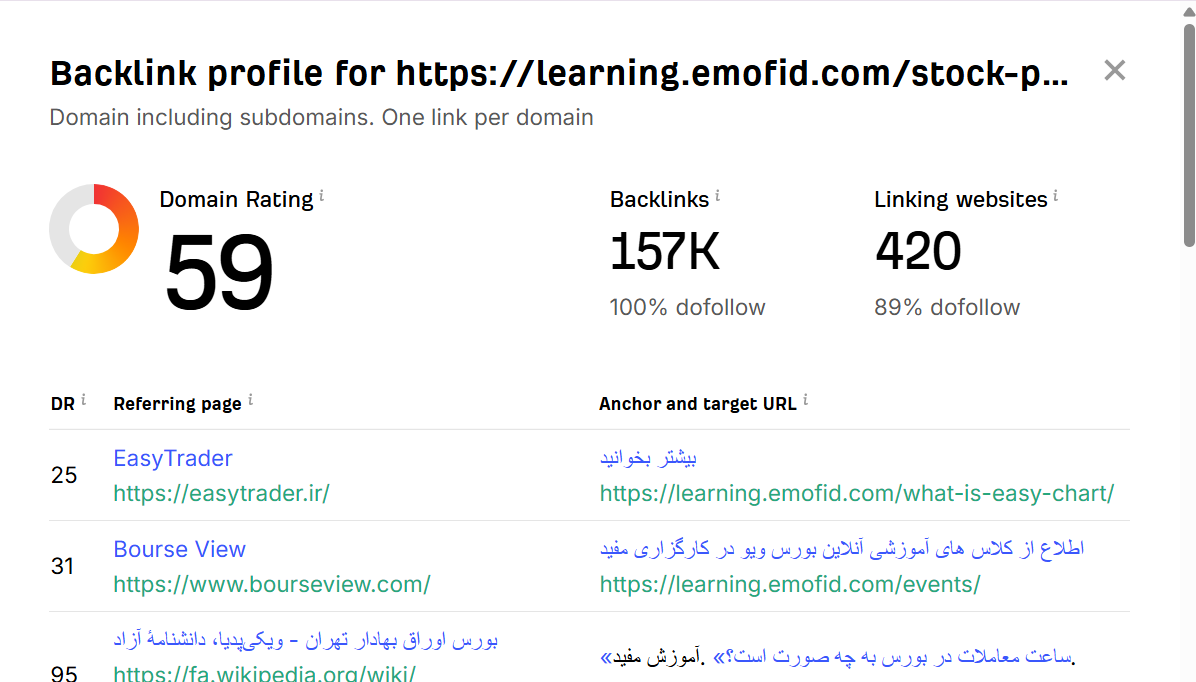Click the Domain Rating info icon
Viewport: 1196px width, 682px height.
pyautogui.click(x=322, y=197)
